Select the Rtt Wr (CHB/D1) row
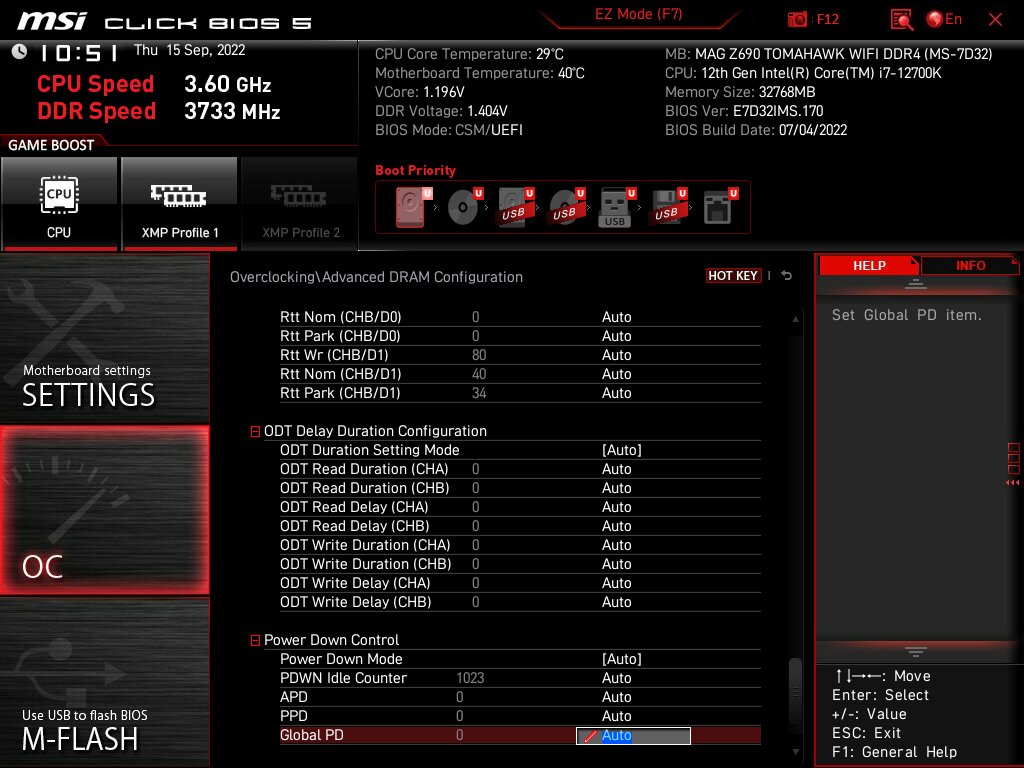 point(520,355)
